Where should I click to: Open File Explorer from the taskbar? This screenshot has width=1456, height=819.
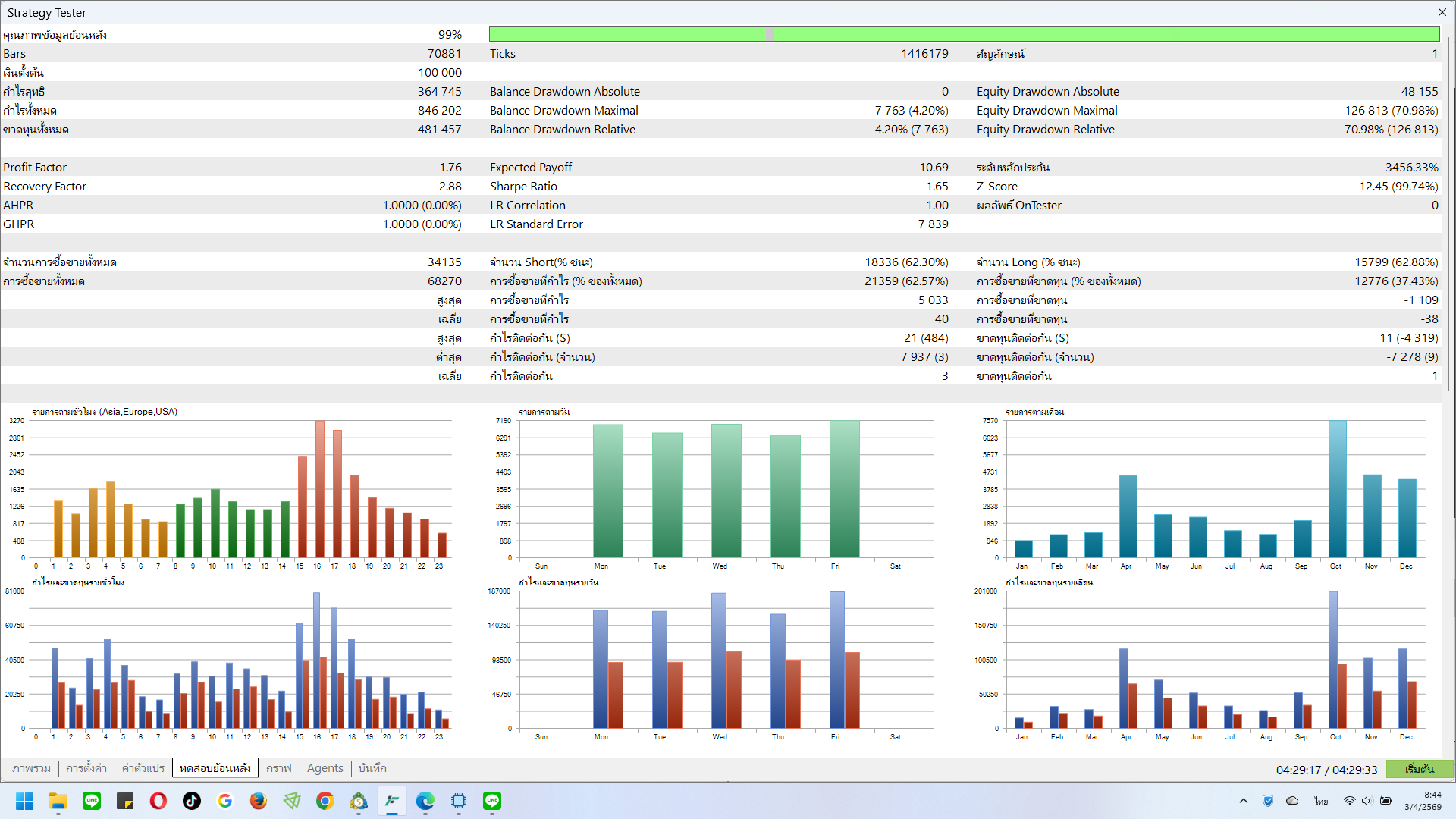pyautogui.click(x=58, y=801)
